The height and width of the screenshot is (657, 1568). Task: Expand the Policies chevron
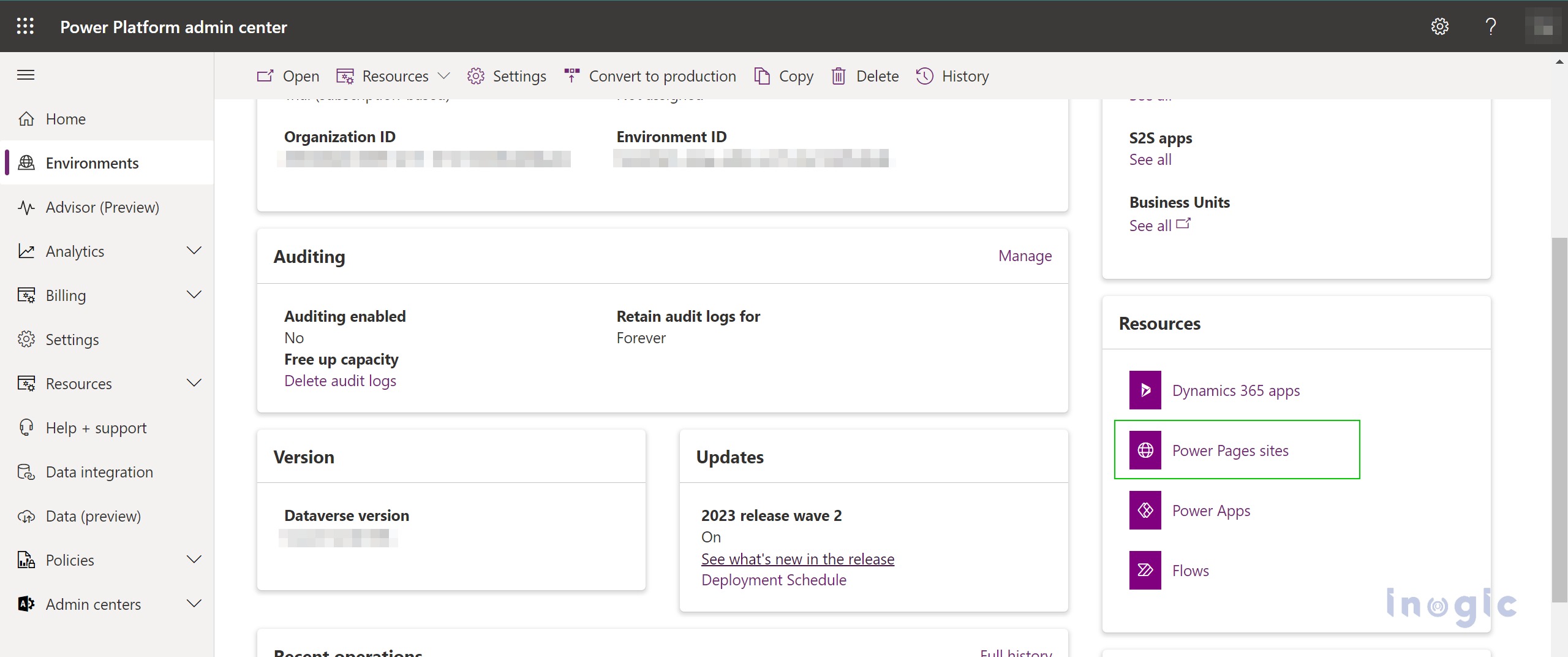click(194, 560)
